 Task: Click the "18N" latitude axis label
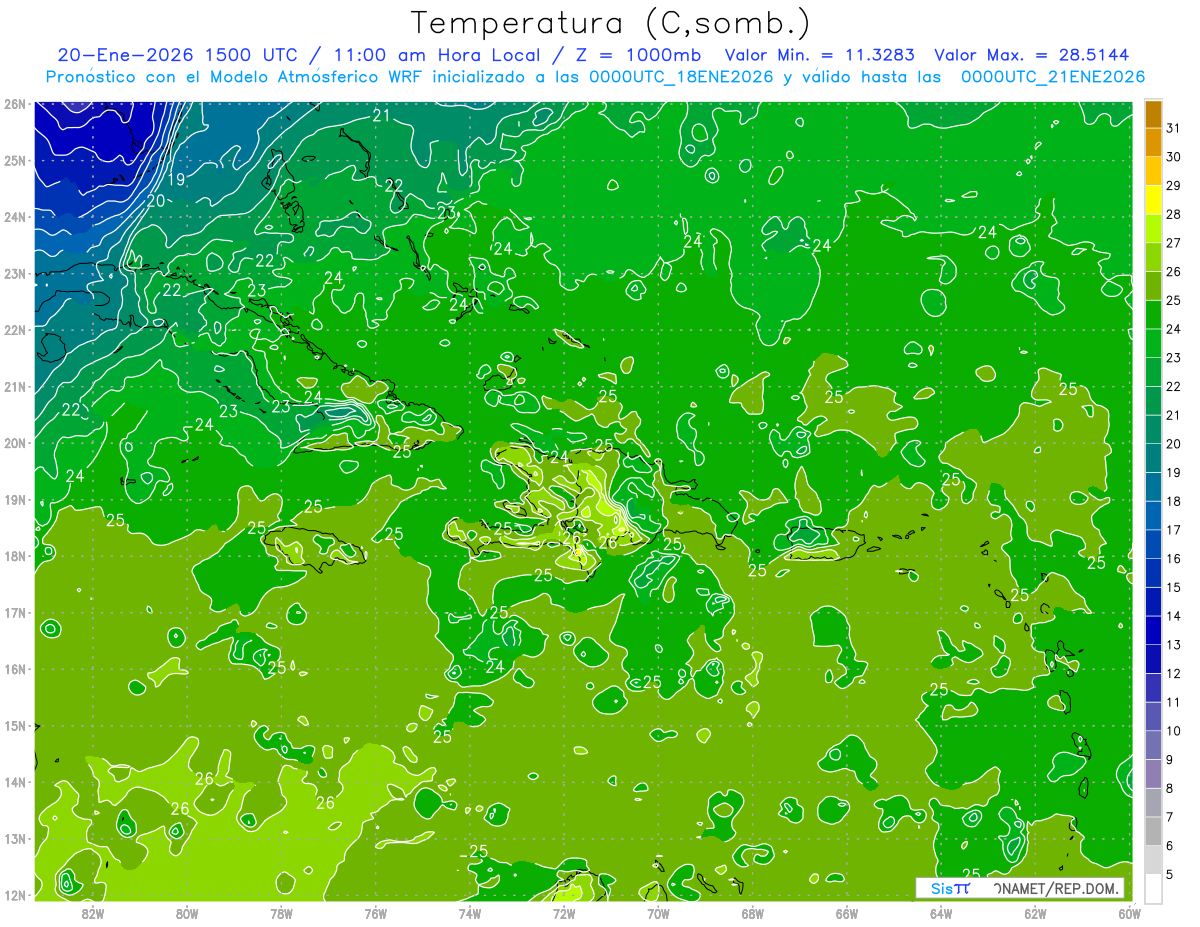(14, 556)
